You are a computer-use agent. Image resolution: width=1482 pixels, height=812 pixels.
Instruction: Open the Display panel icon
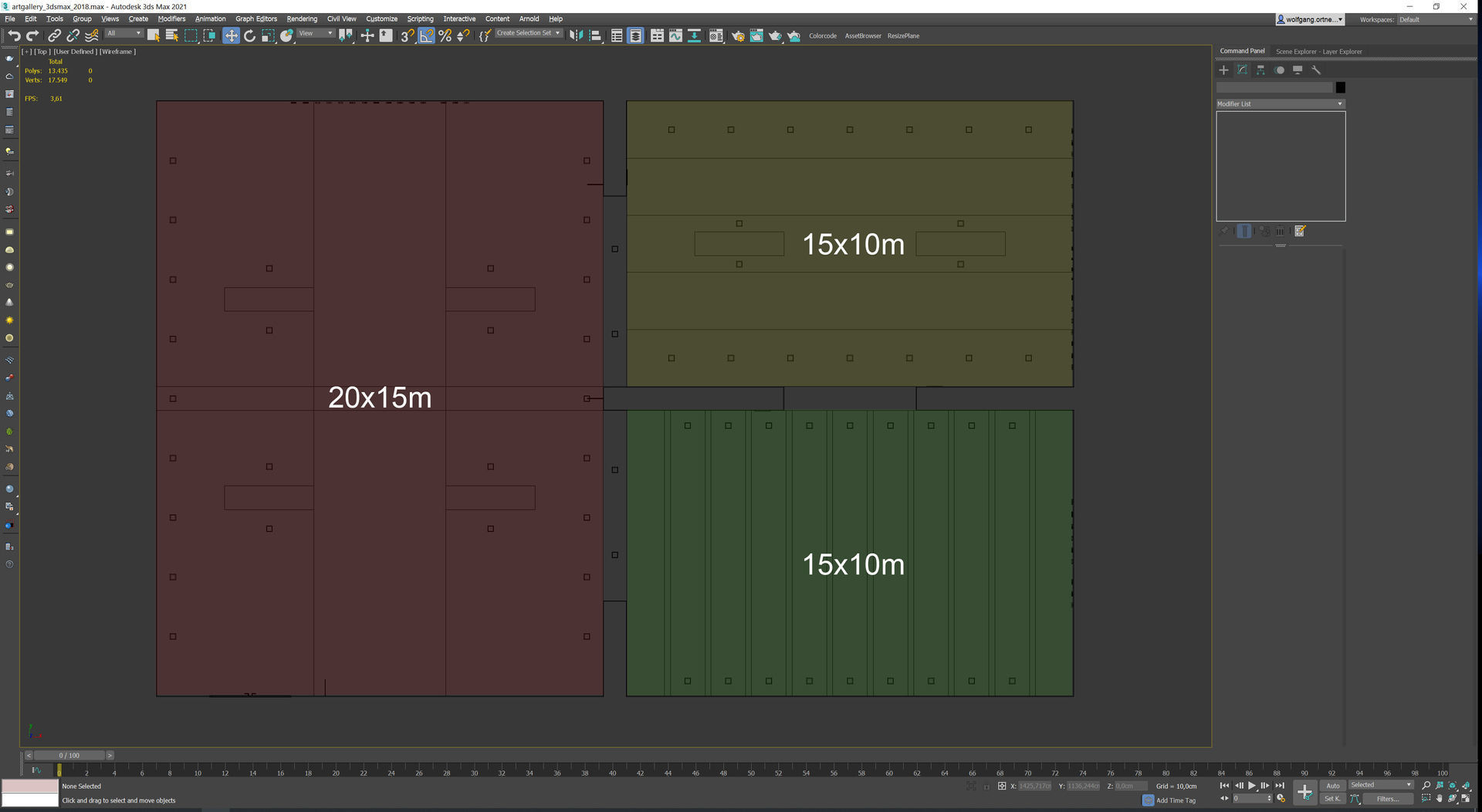[x=1298, y=70]
